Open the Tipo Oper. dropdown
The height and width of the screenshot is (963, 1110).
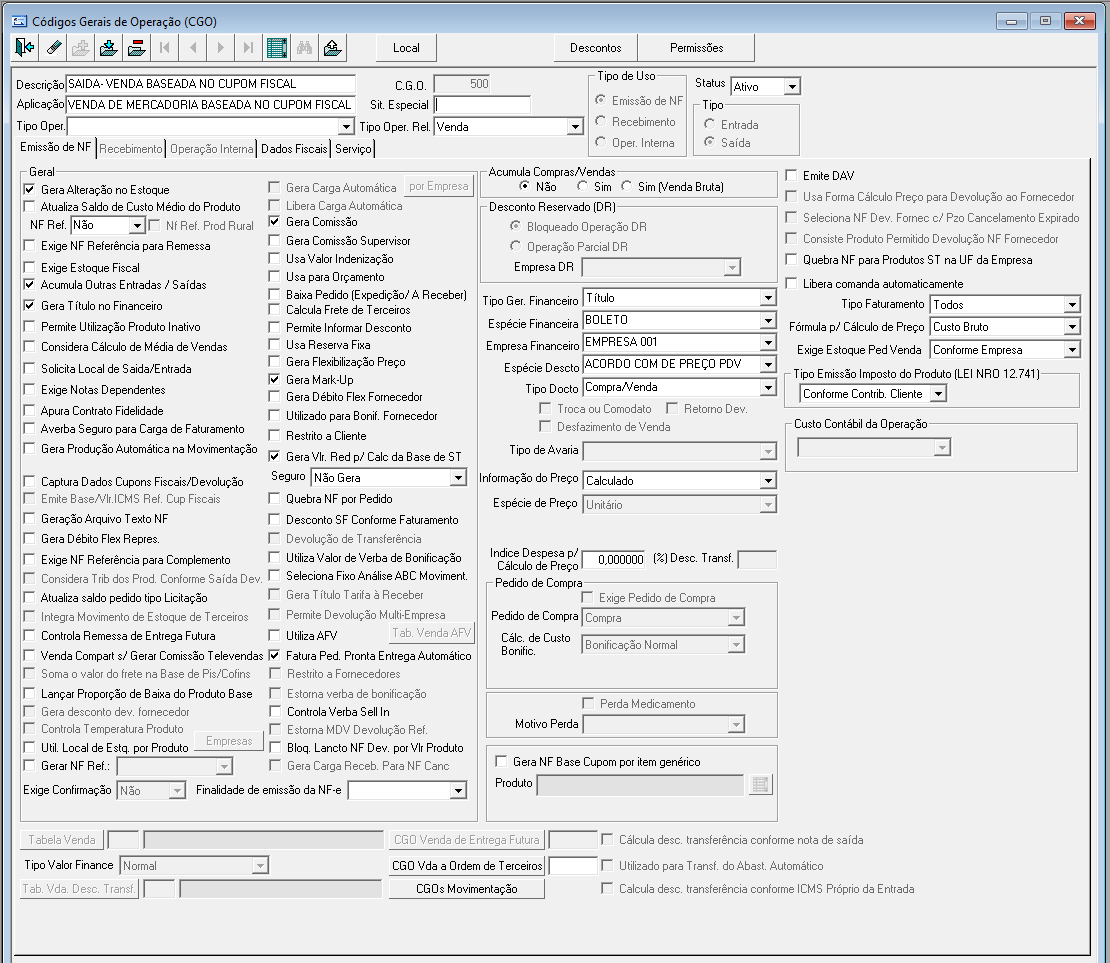[345, 127]
